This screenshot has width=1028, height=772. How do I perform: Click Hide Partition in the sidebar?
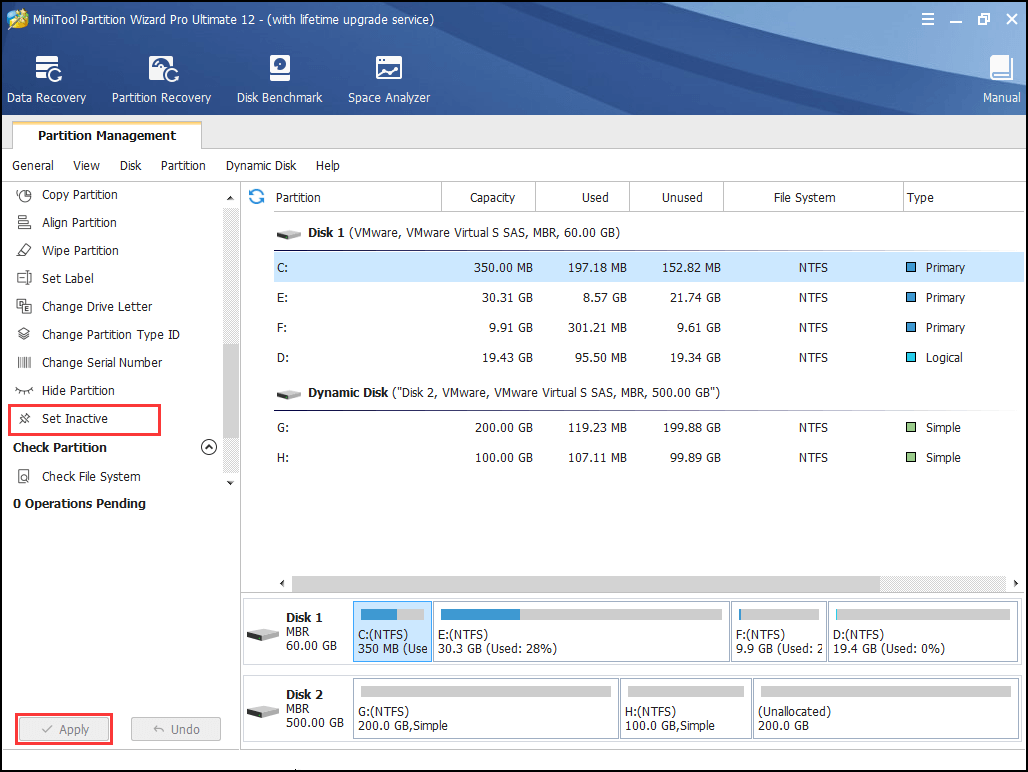pyautogui.click(x=78, y=391)
